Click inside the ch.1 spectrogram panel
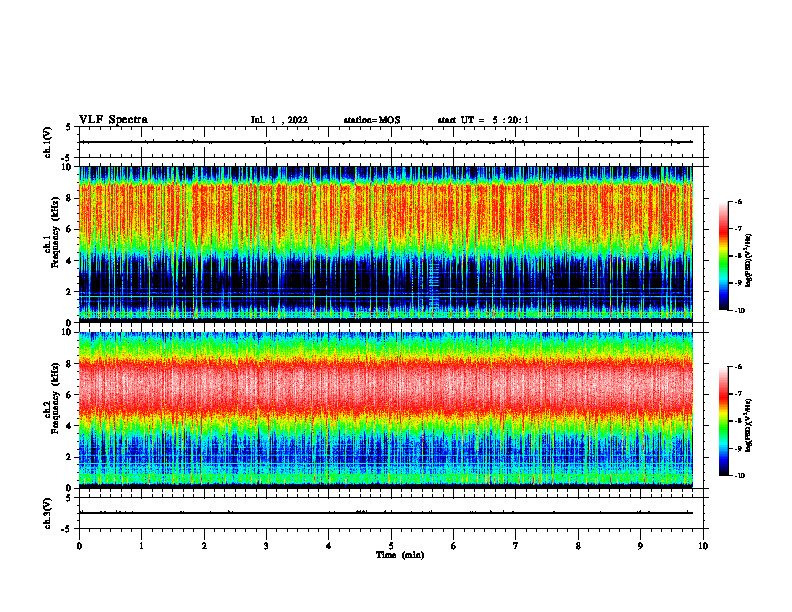Image resolution: width=792 pixels, height=612 pixels. coord(386,244)
